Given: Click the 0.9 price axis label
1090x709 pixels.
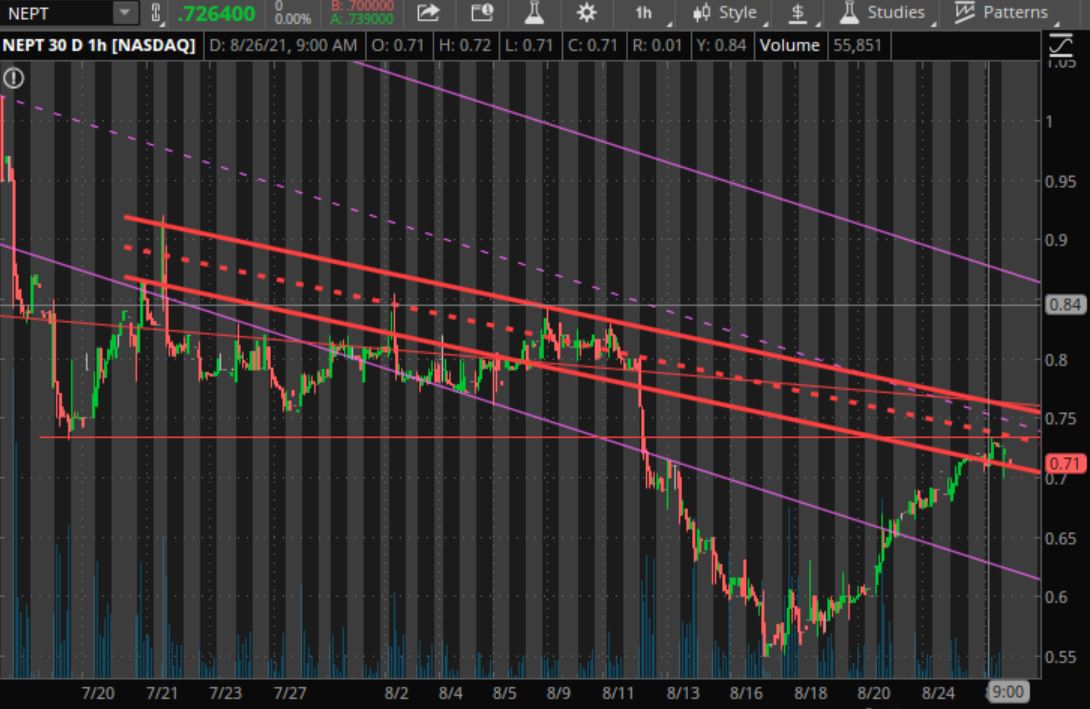Looking at the screenshot, I should [1057, 241].
